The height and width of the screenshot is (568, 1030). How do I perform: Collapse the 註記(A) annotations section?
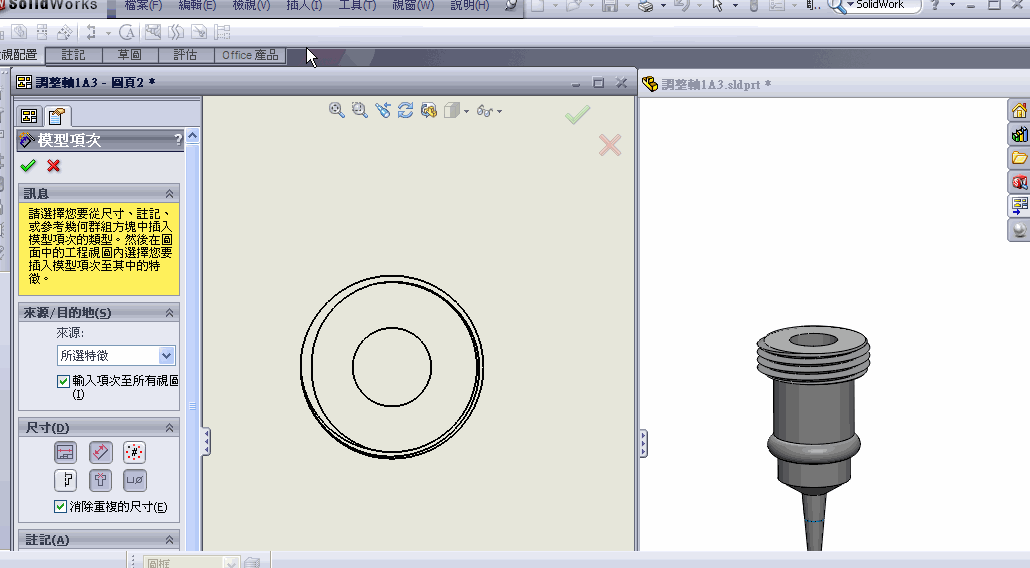(169, 540)
